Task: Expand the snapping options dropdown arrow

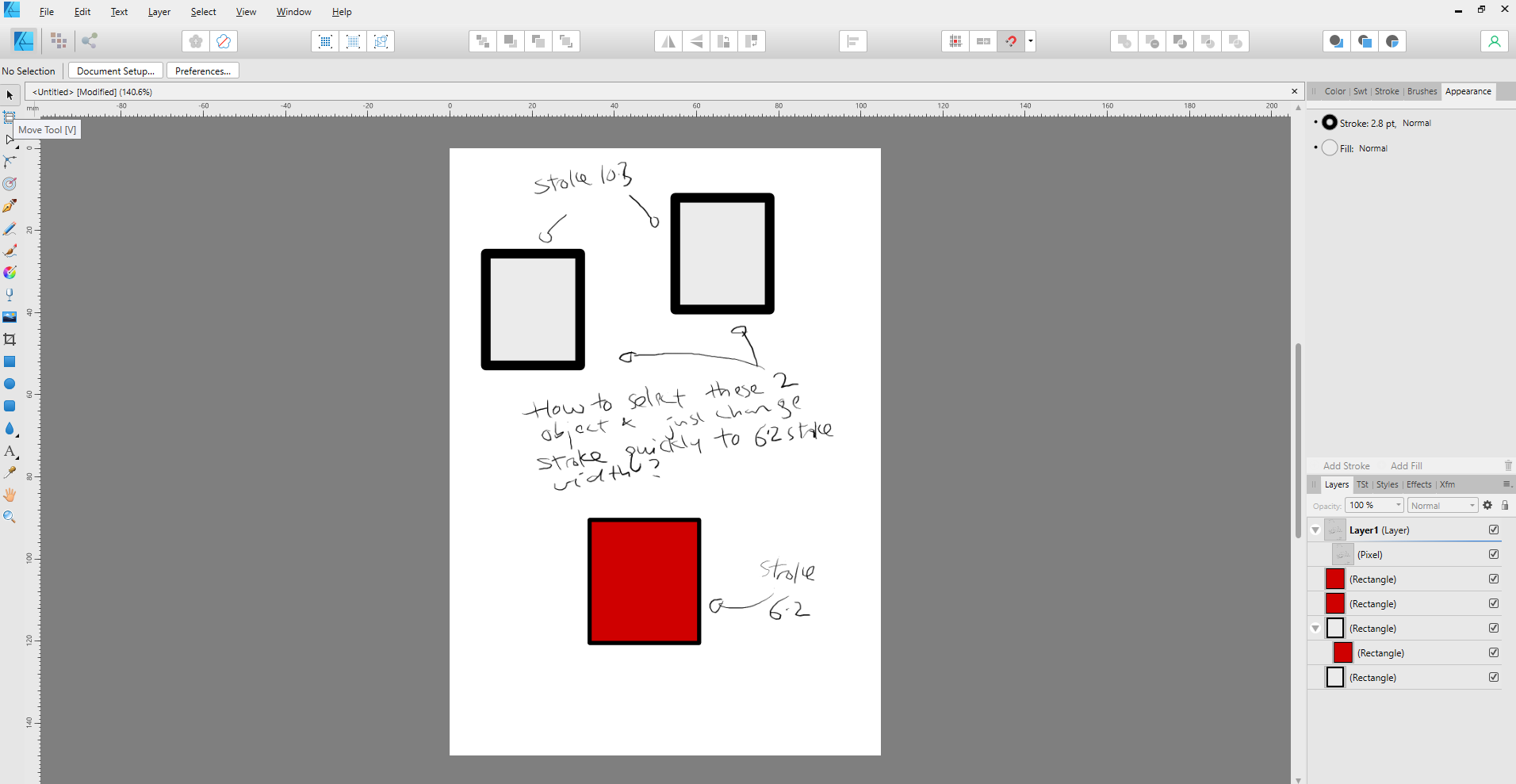Action: (x=1030, y=41)
